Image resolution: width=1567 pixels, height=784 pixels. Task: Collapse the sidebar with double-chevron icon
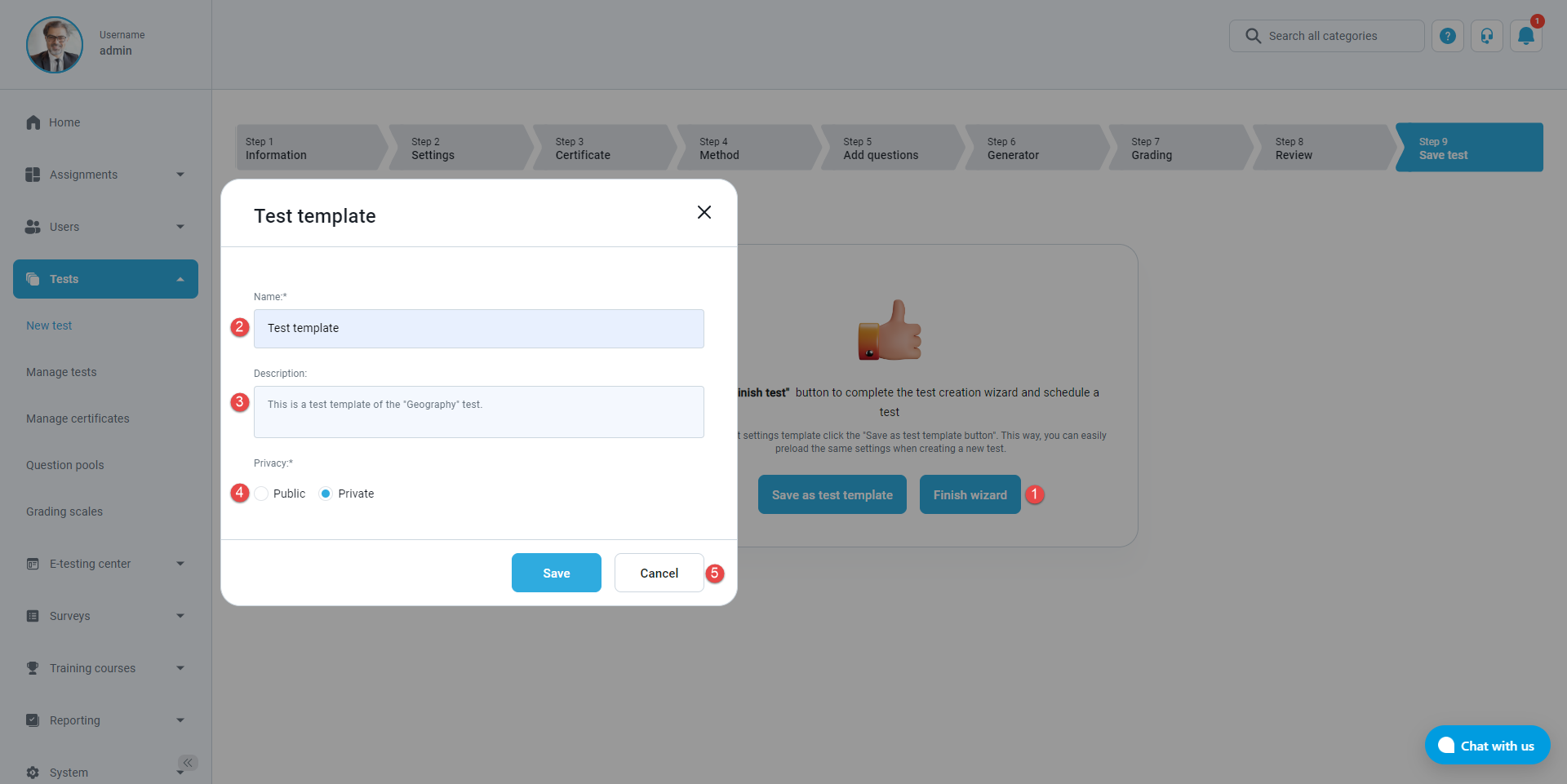click(x=188, y=763)
